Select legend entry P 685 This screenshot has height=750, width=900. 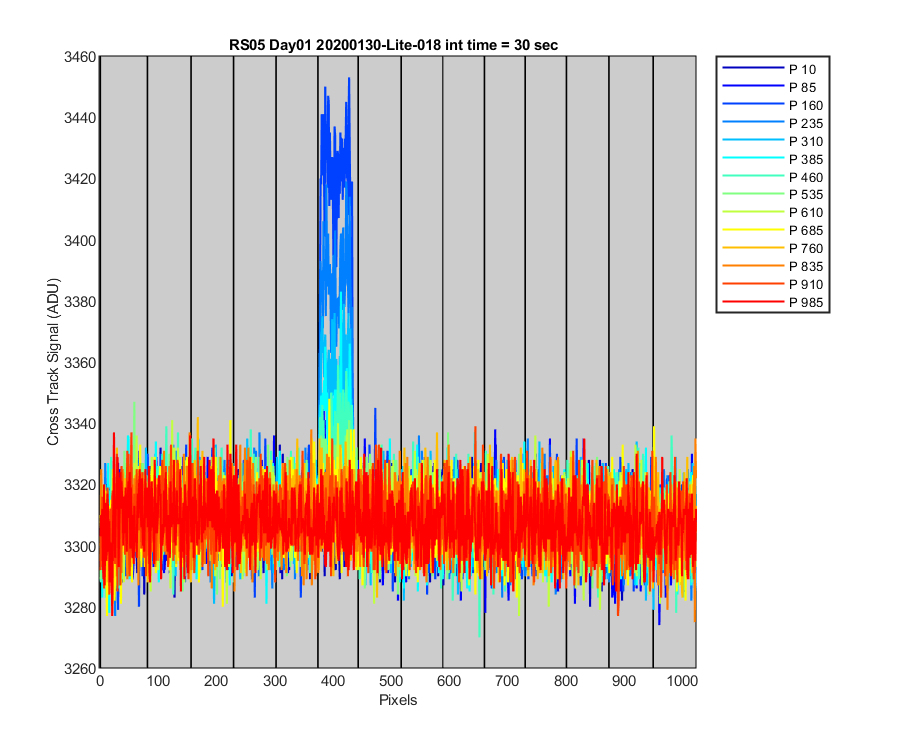point(773,230)
